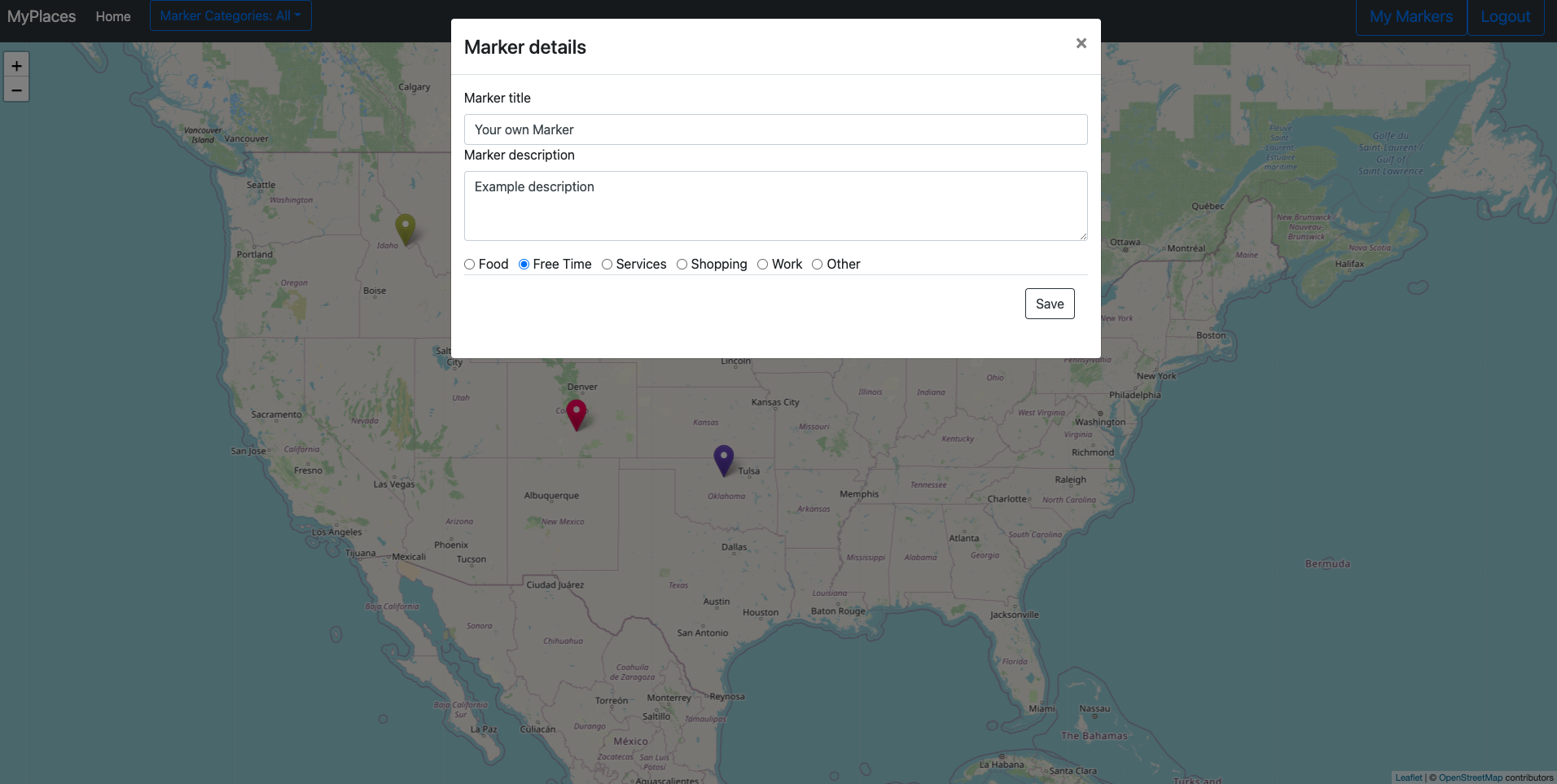Viewport: 1557px width, 784px height.
Task: Close the Marker details dialog
Action: (1081, 43)
